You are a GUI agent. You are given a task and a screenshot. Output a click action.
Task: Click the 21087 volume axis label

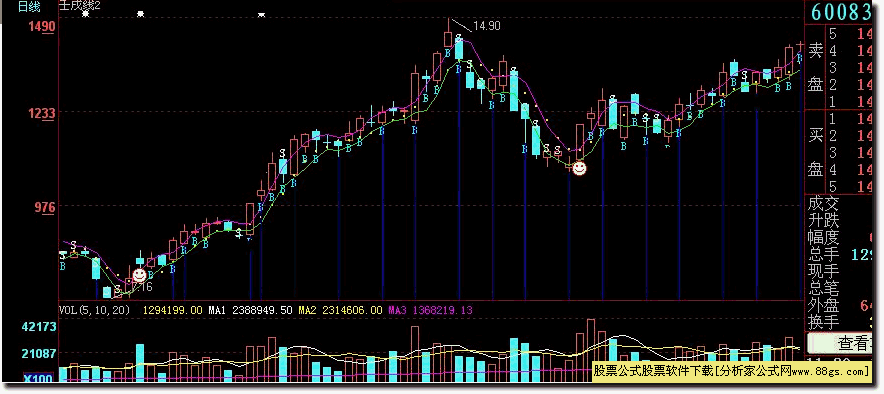coord(39,353)
